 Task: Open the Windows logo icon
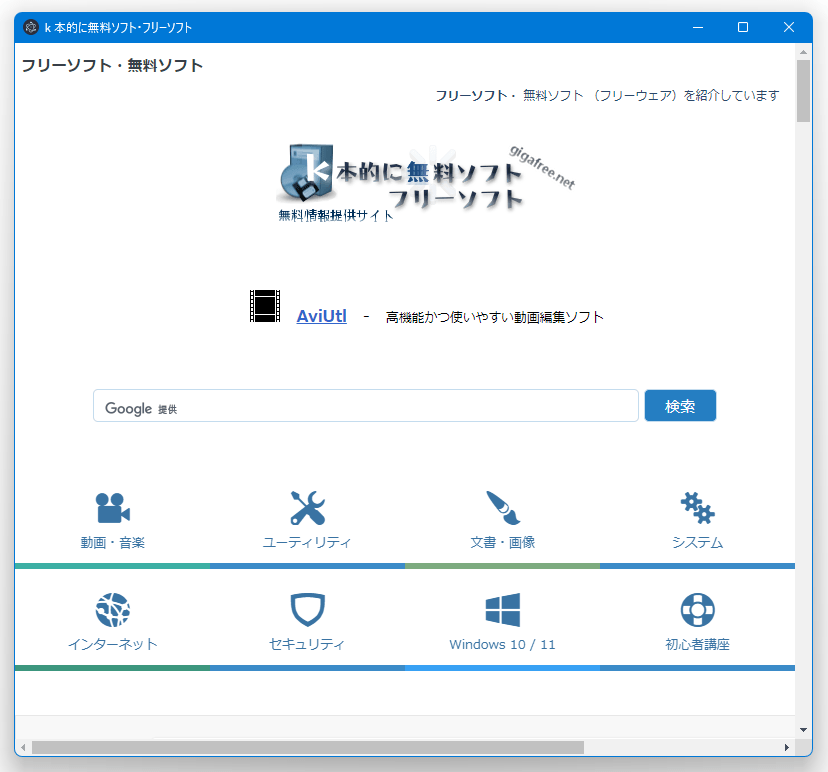(503, 609)
